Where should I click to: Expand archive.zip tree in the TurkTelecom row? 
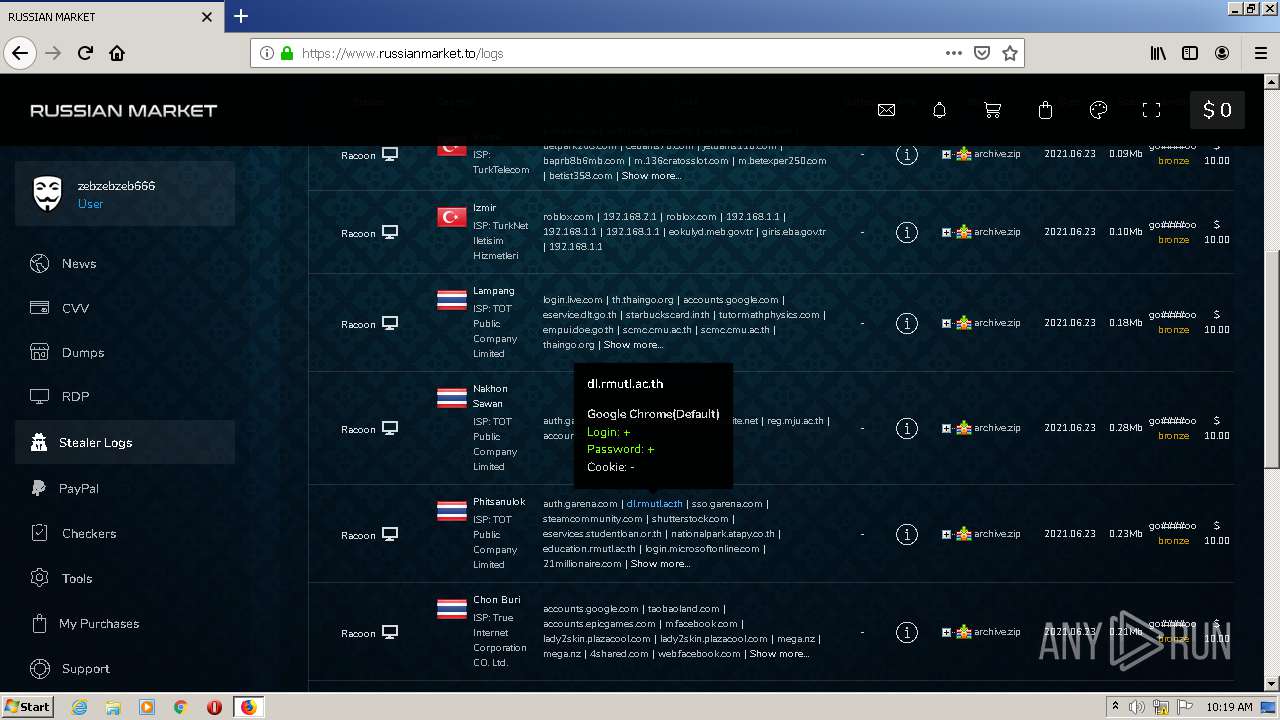coord(946,154)
